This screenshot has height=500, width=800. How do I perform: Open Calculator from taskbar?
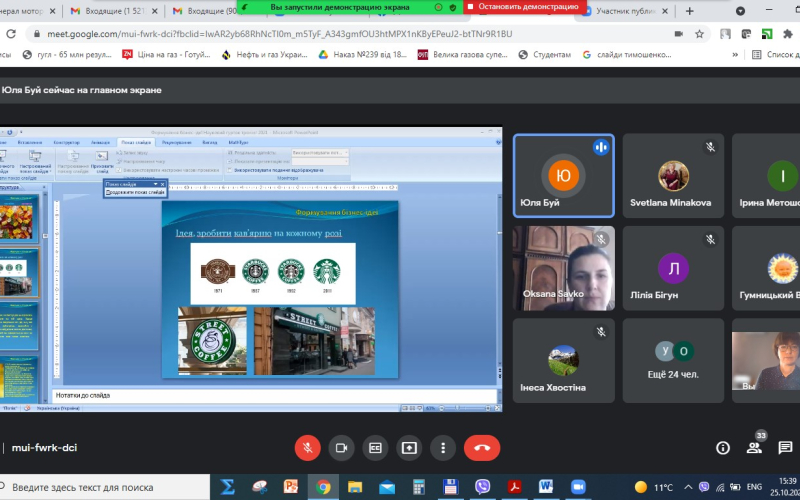pyautogui.click(x=418, y=487)
